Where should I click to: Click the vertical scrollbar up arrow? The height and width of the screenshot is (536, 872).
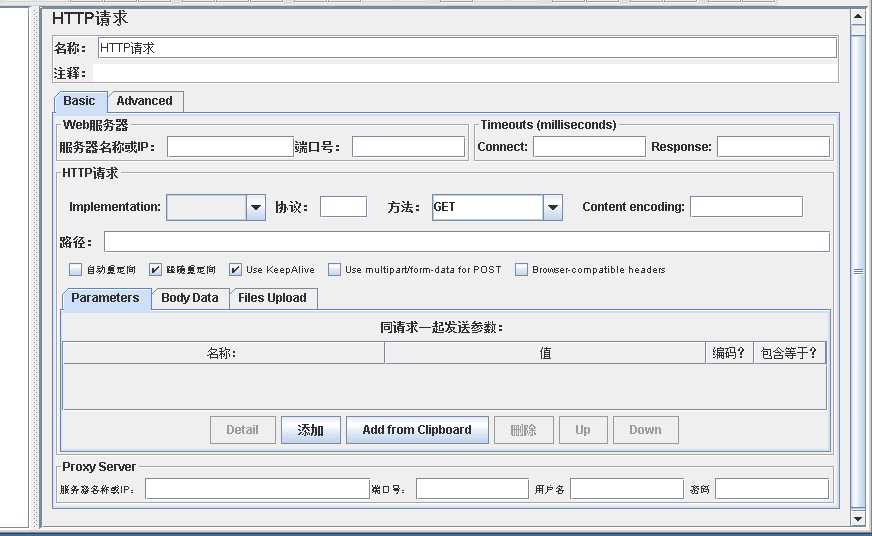point(857,16)
